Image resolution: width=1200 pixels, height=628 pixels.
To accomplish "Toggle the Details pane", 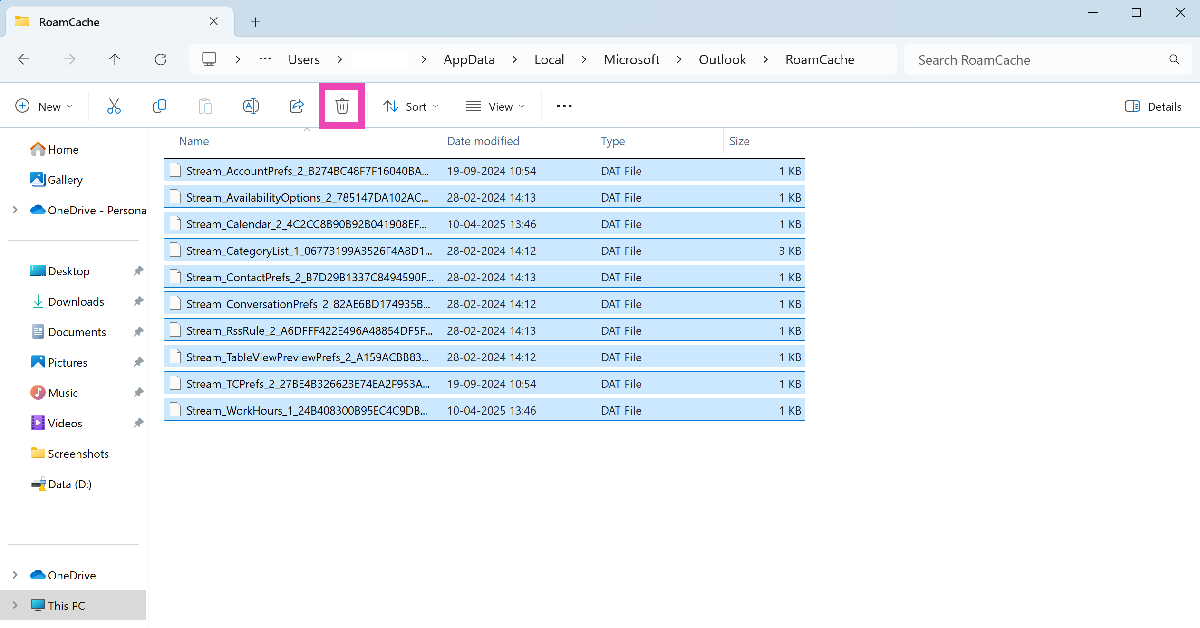I will point(1153,106).
